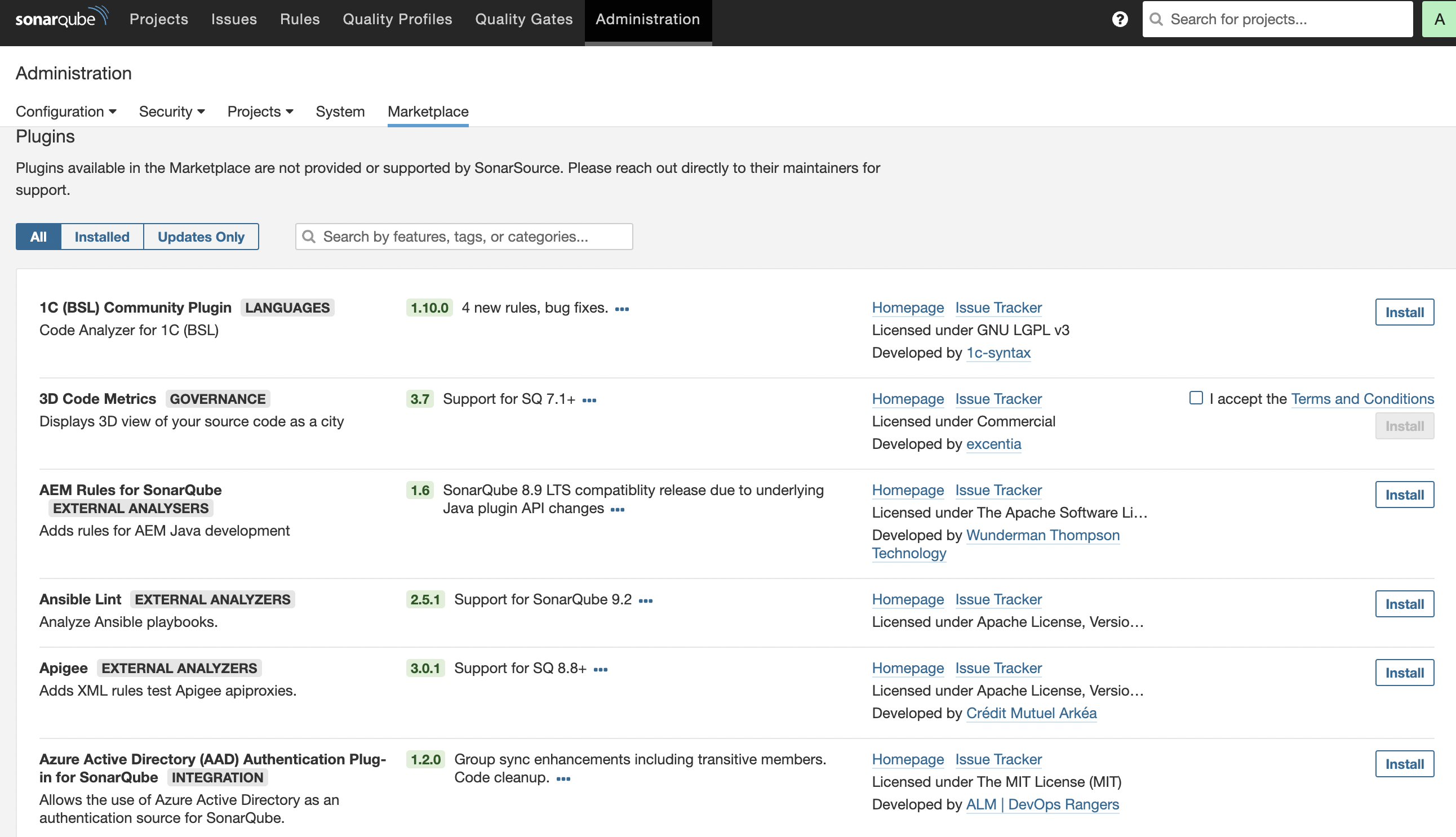Open the Projects dropdown in Administration submenu

click(x=260, y=112)
